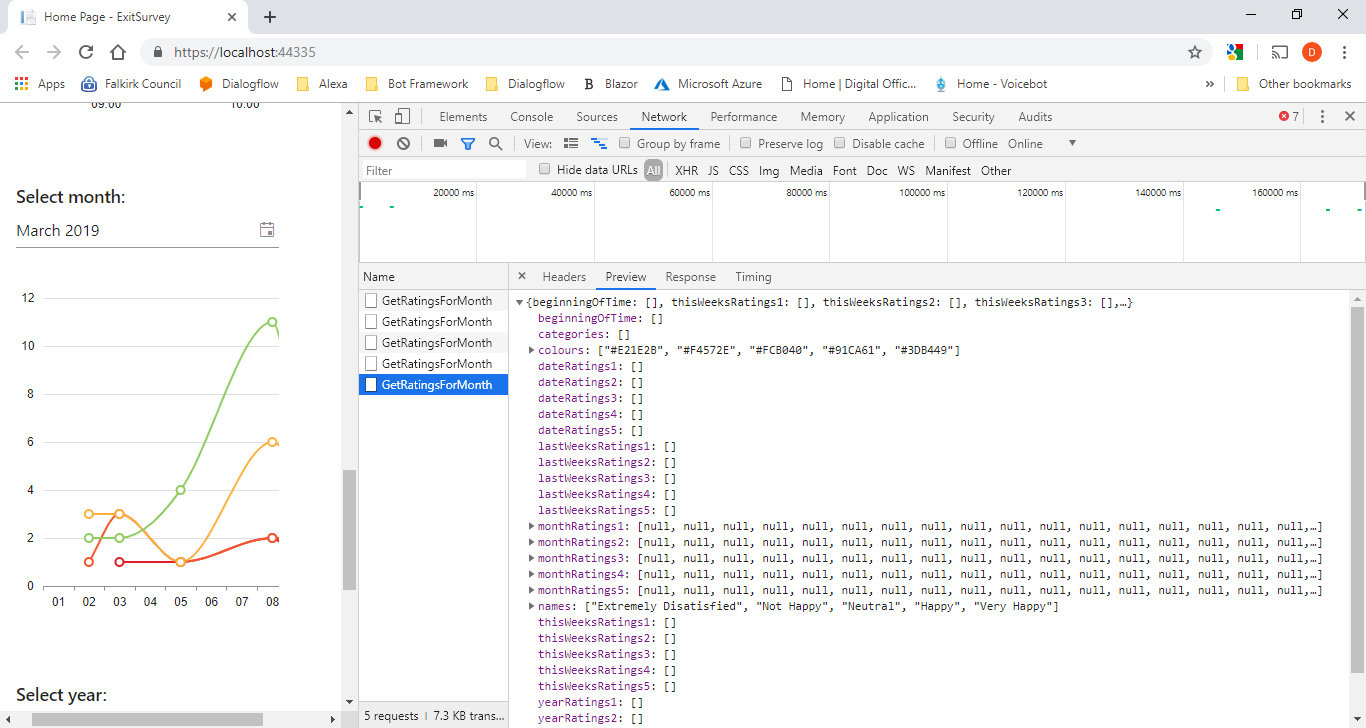Enable the Preserve log checkbox
1366x728 pixels.
(x=747, y=143)
